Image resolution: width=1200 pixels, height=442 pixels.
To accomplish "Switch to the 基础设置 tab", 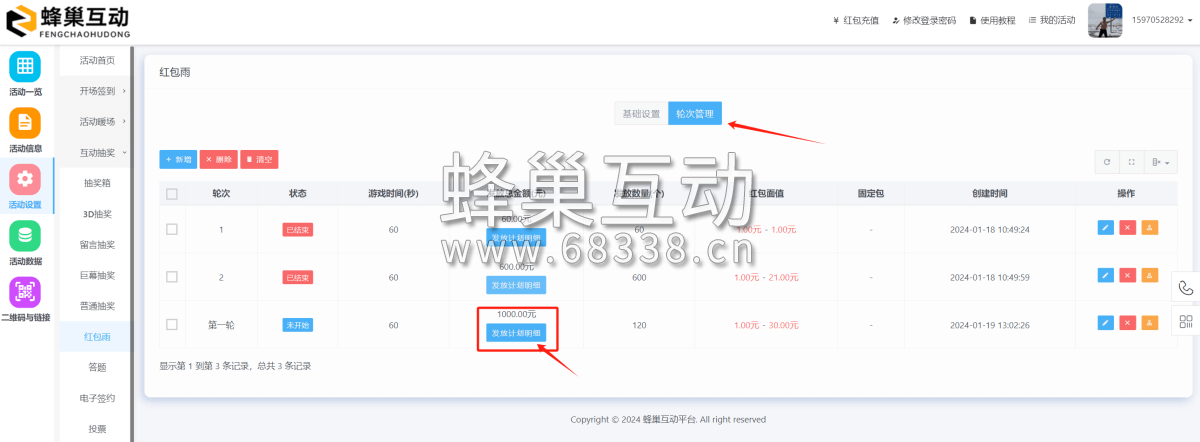I will (641, 114).
